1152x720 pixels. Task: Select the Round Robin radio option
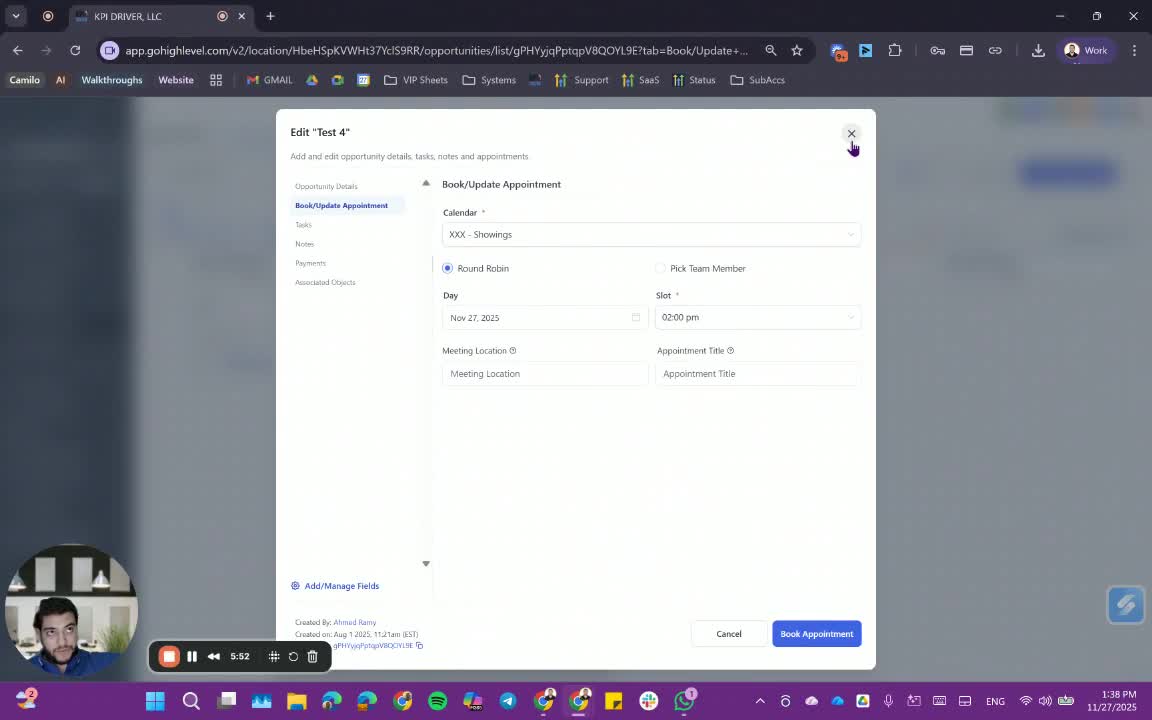pyautogui.click(x=447, y=268)
